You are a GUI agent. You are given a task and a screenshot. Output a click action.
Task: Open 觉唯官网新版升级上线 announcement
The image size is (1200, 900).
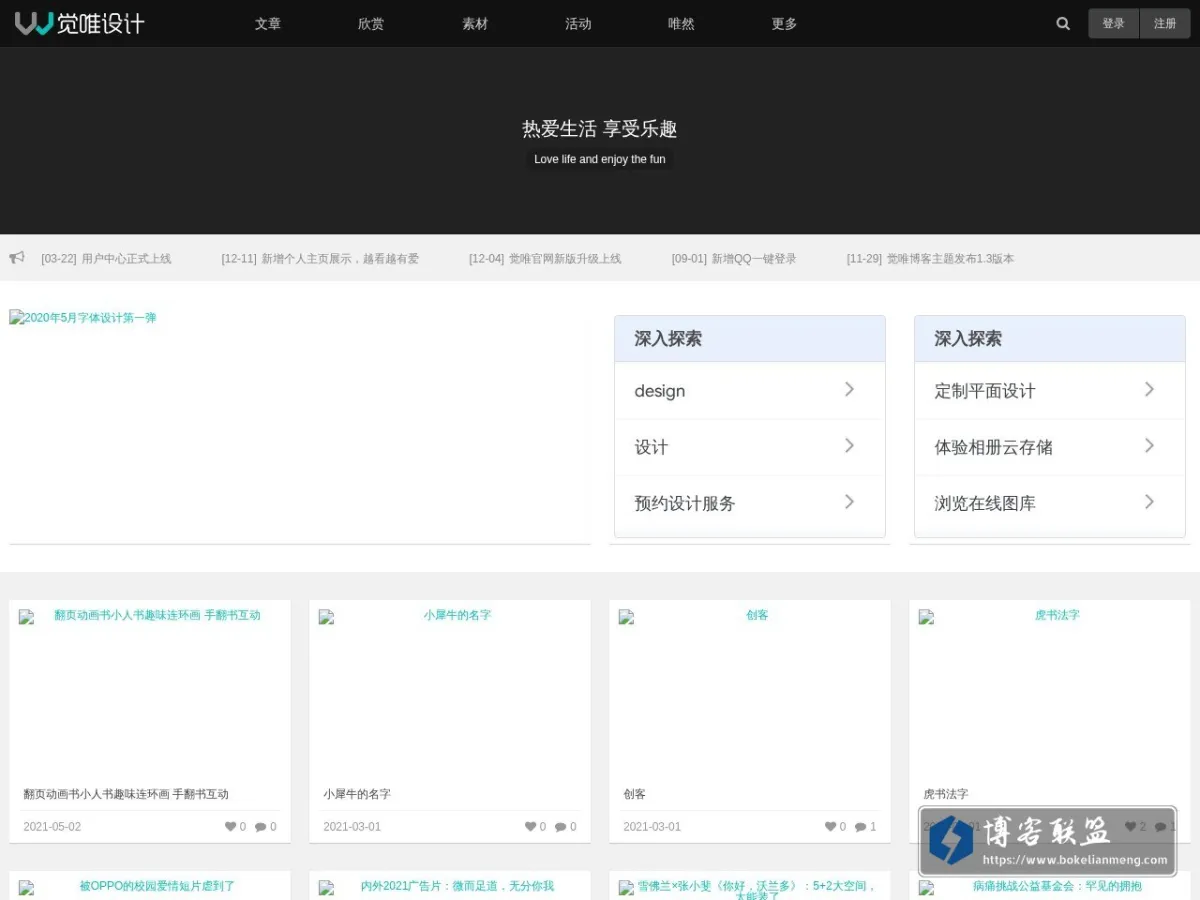(545, 258)
